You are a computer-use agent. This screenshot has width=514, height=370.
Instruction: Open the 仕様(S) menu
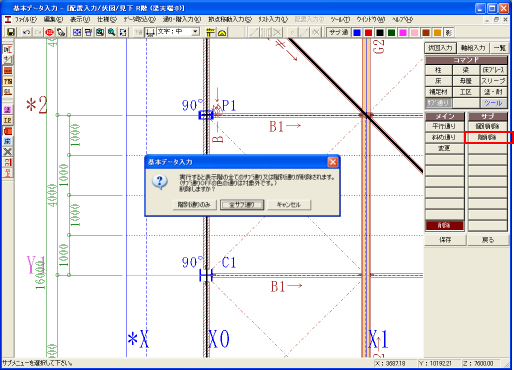coord(107,19)
